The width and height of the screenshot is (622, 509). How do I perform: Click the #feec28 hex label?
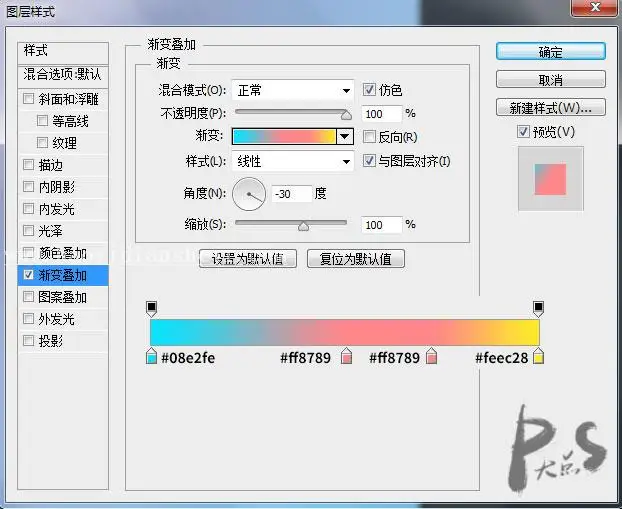coord(502,358)
